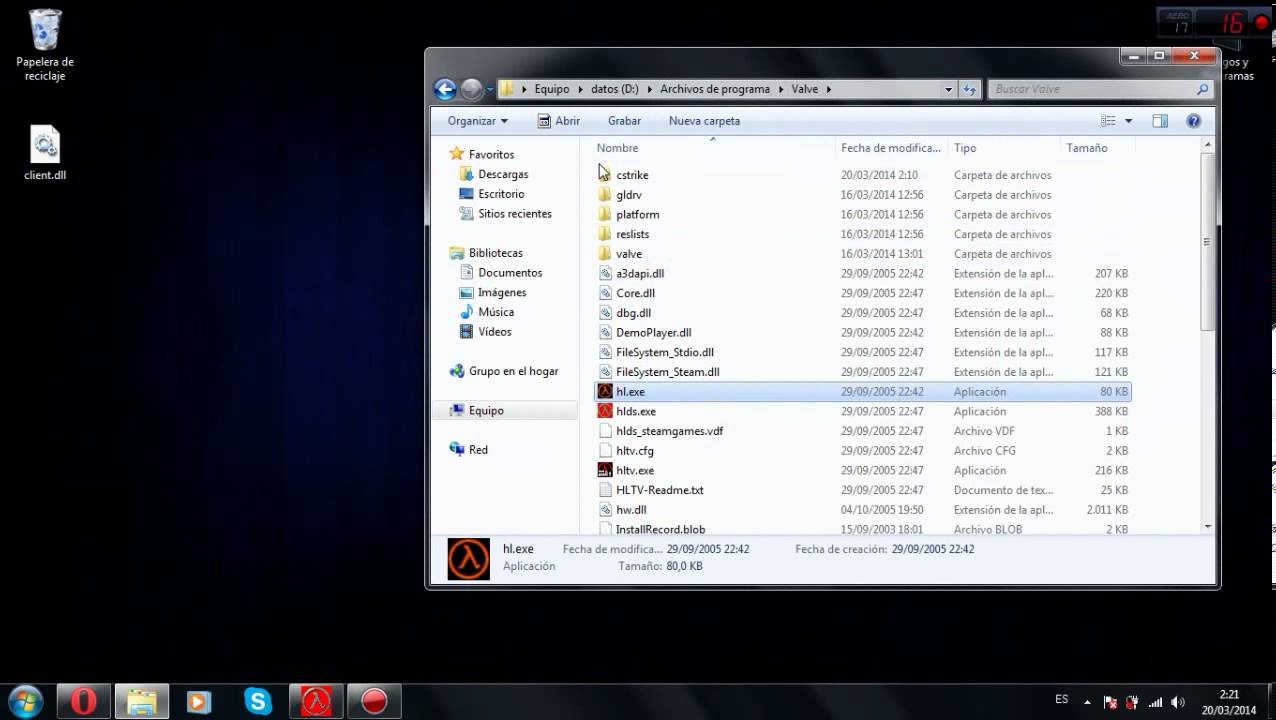Toggle the preview pane button
The height and width of the screenshot is (720, 1276).
1160,121
